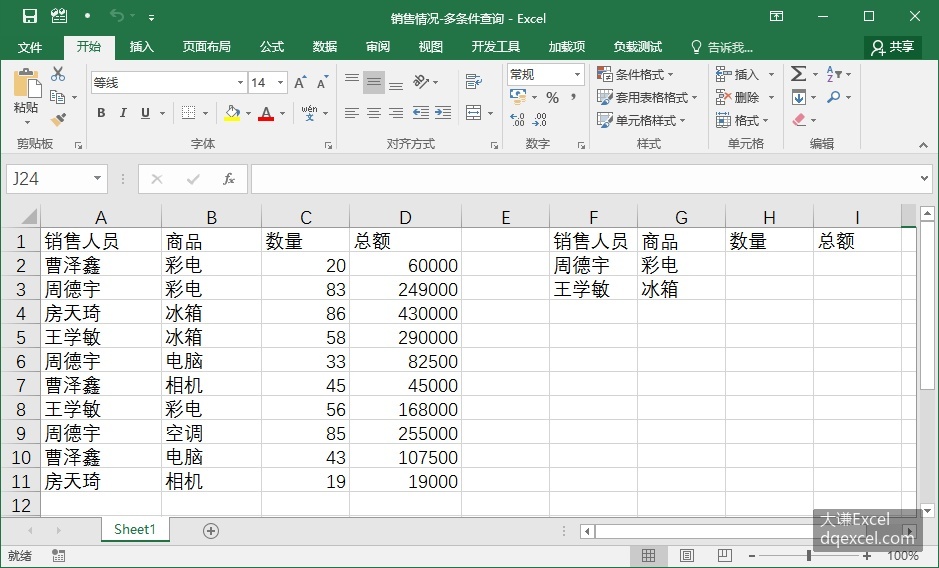Toggle Bold formatting
939x568 pixels.
101,113
